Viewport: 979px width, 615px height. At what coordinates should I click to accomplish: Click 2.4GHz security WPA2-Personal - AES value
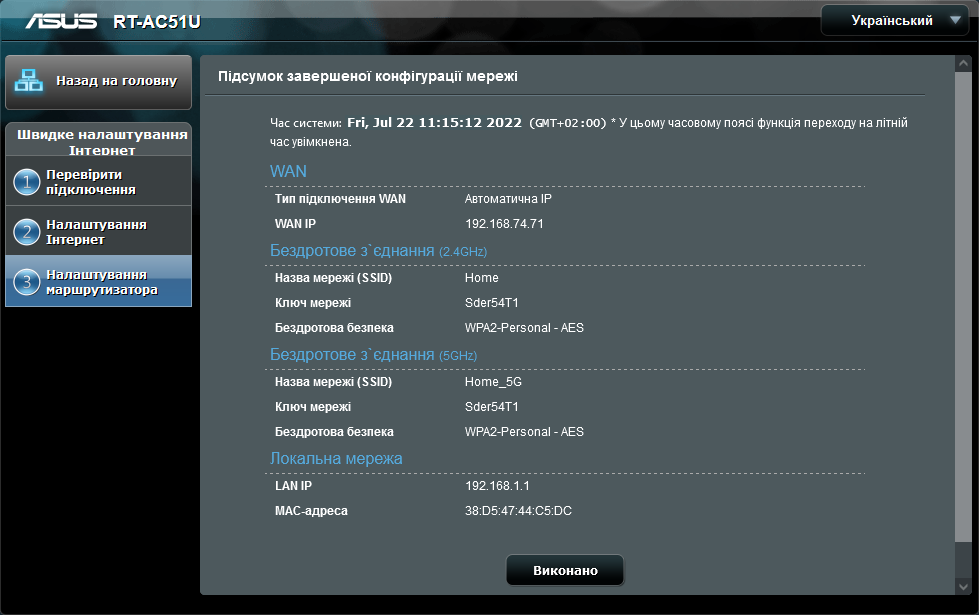pos(524,328)
